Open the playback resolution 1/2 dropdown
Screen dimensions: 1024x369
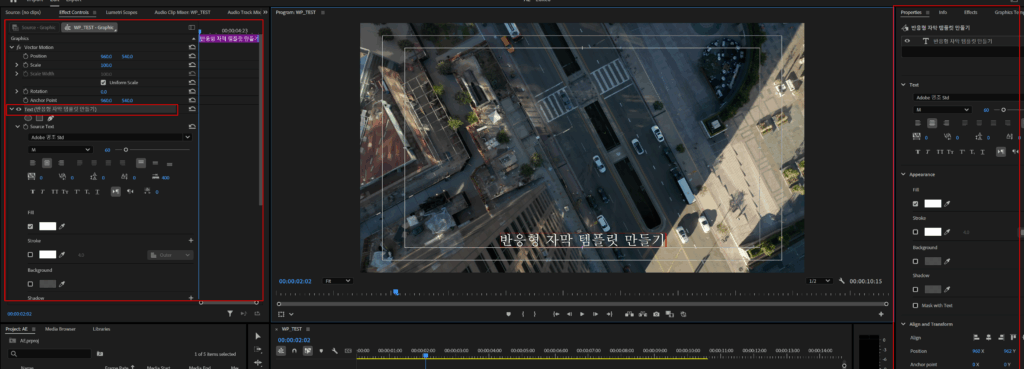tap(820, 281)
